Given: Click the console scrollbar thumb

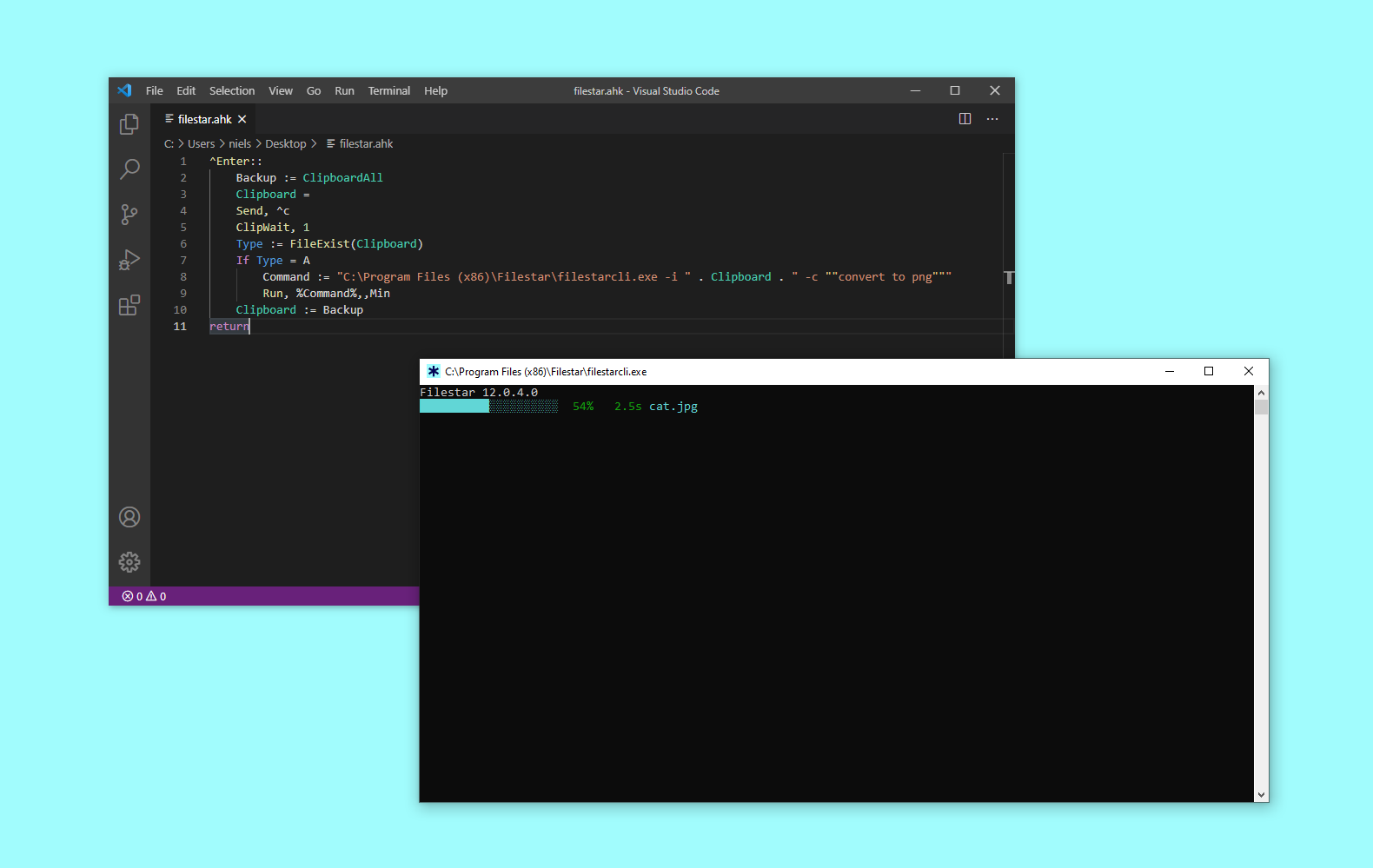Looking at the screenshot, I should 1261,407.
